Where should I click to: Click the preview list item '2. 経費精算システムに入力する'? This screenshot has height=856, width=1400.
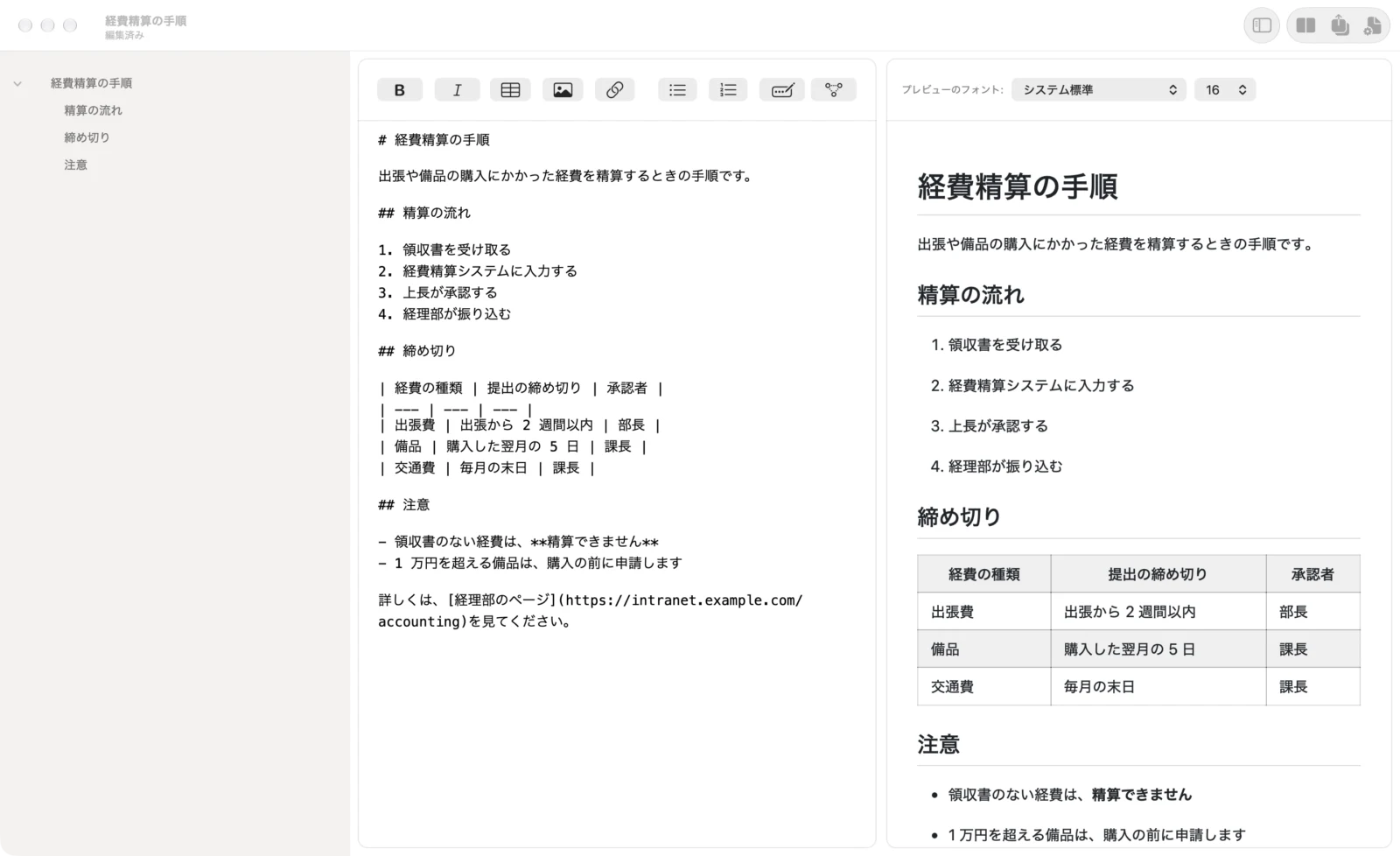1032,385
